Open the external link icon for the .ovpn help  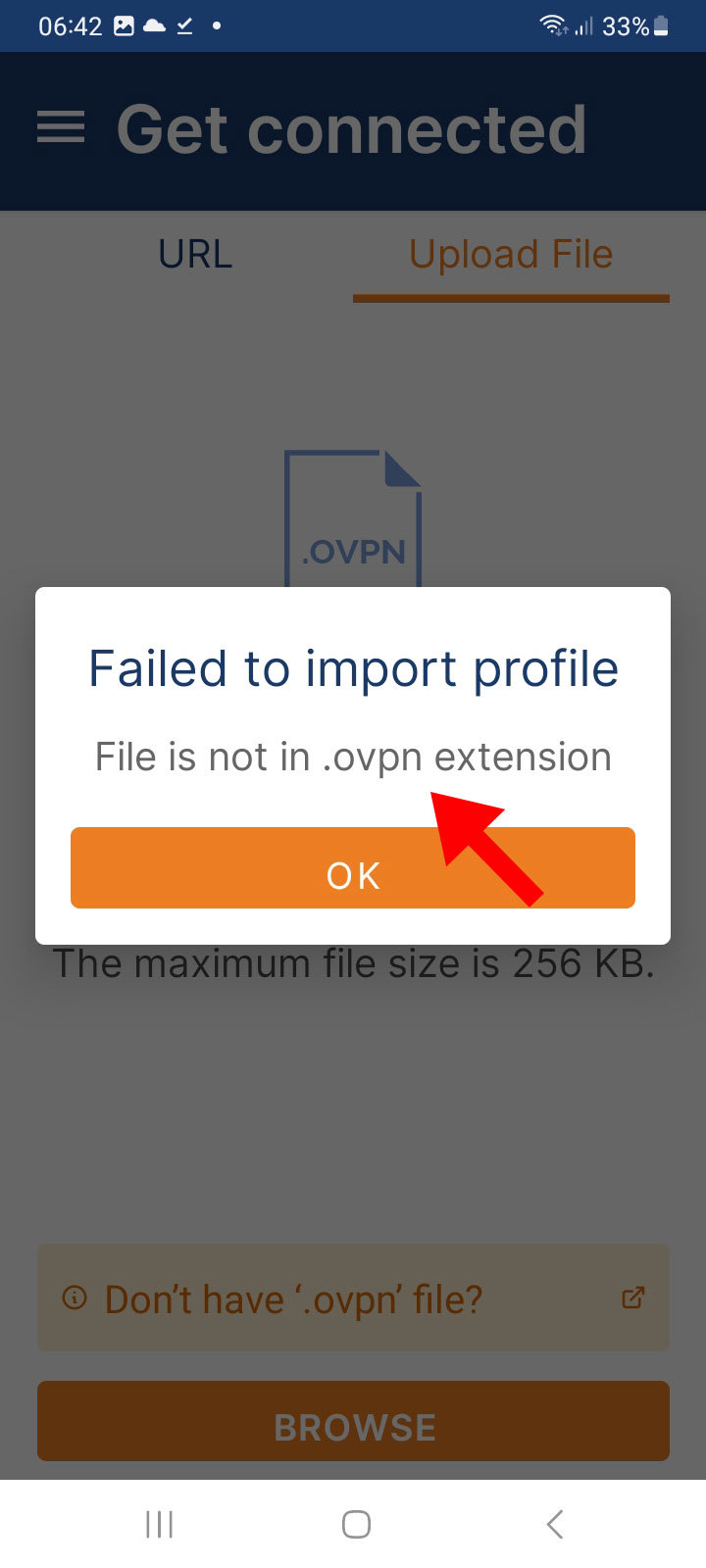[x=633, y=1298]
